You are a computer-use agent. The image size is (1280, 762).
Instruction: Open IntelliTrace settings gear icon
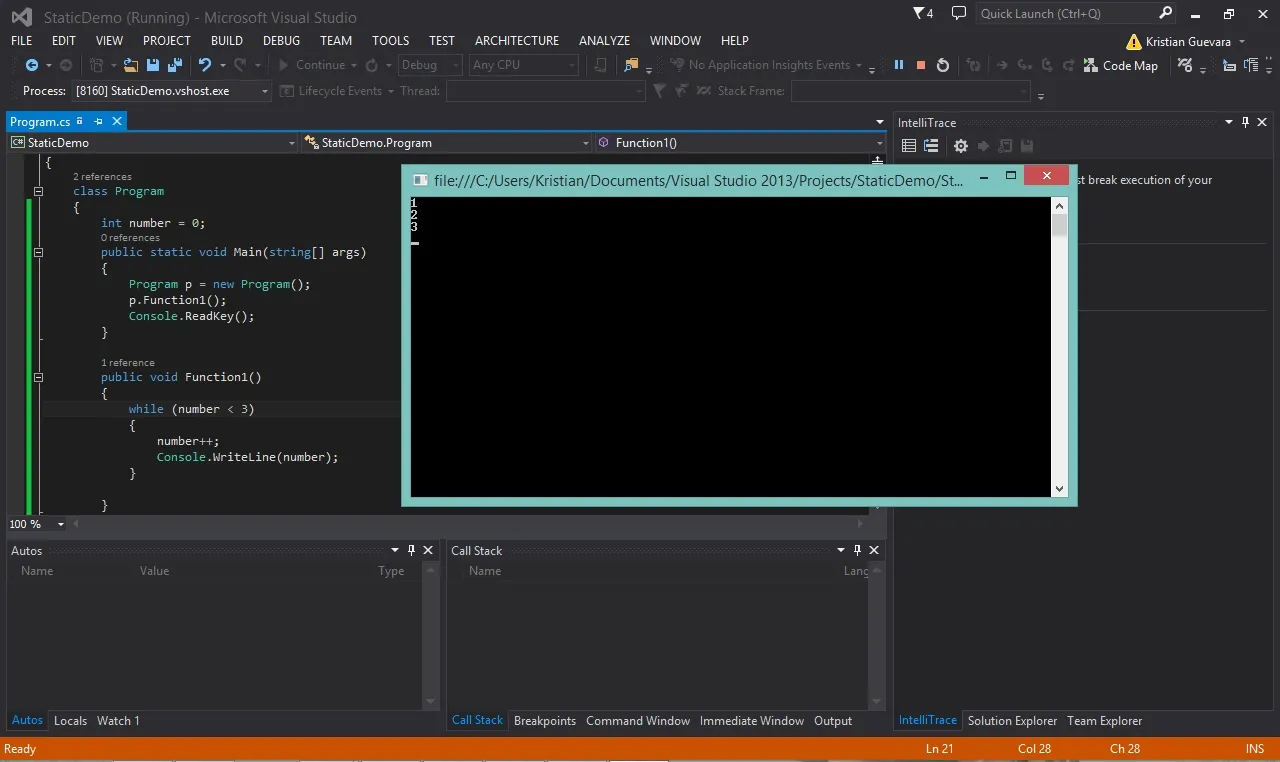[x=961, y=146]
